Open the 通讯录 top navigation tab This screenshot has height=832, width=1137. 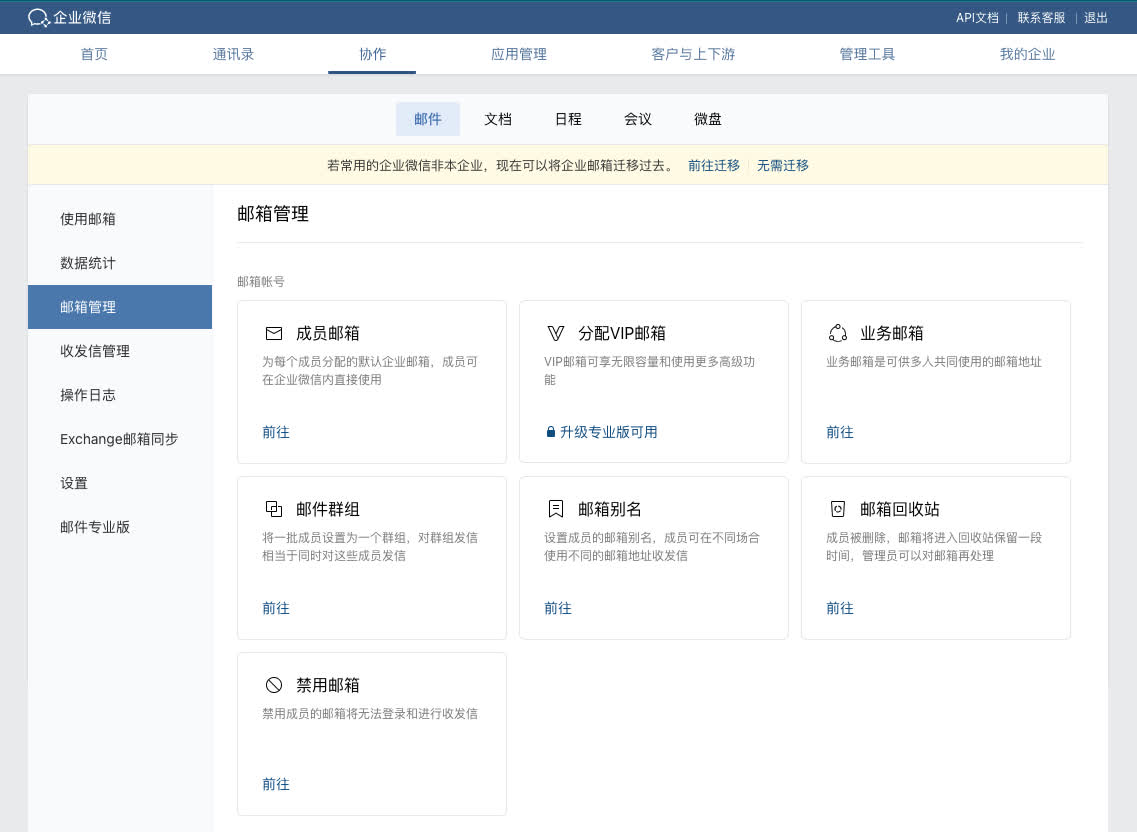pyautogui.click(x=233, y=54)
